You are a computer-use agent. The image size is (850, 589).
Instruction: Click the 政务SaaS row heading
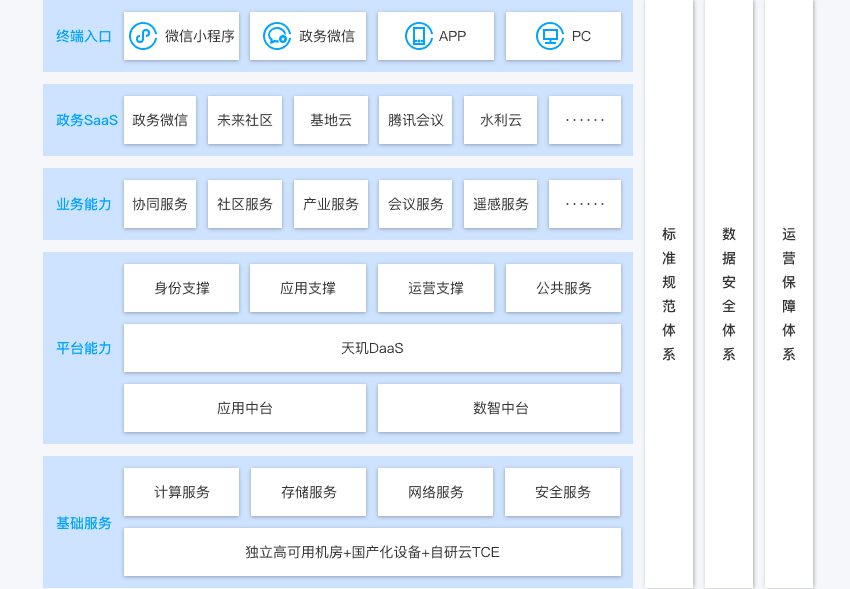(x=87, y=120)
